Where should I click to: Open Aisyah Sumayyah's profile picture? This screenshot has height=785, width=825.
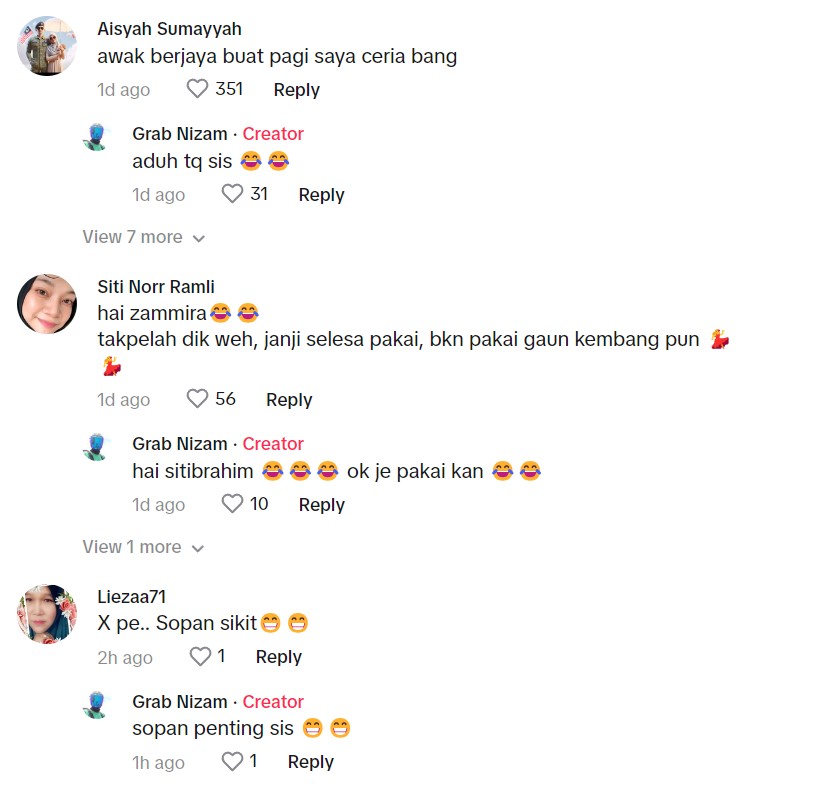[x=48, y=46]
